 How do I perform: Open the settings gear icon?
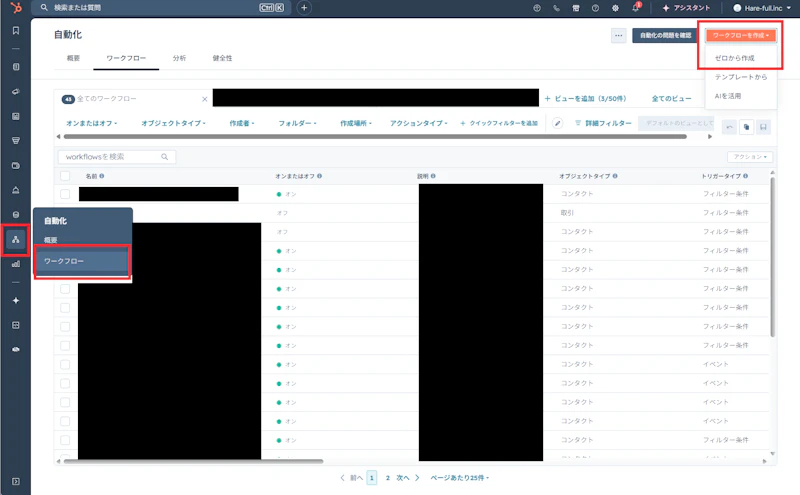(615, 8)
